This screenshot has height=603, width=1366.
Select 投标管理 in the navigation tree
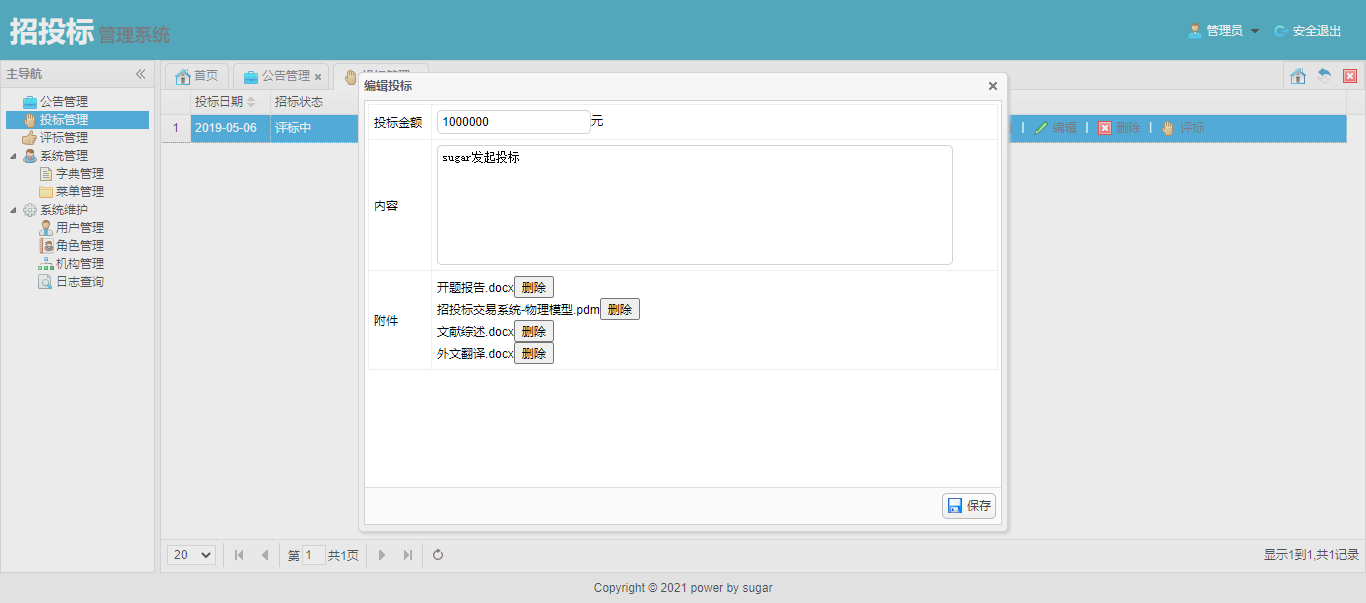click(63, 120)
